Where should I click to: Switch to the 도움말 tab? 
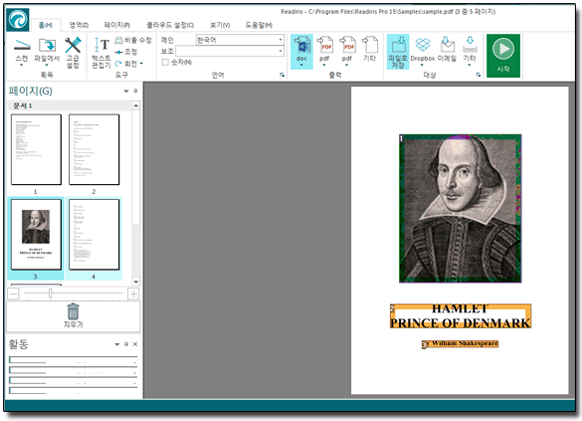[259, 25]
